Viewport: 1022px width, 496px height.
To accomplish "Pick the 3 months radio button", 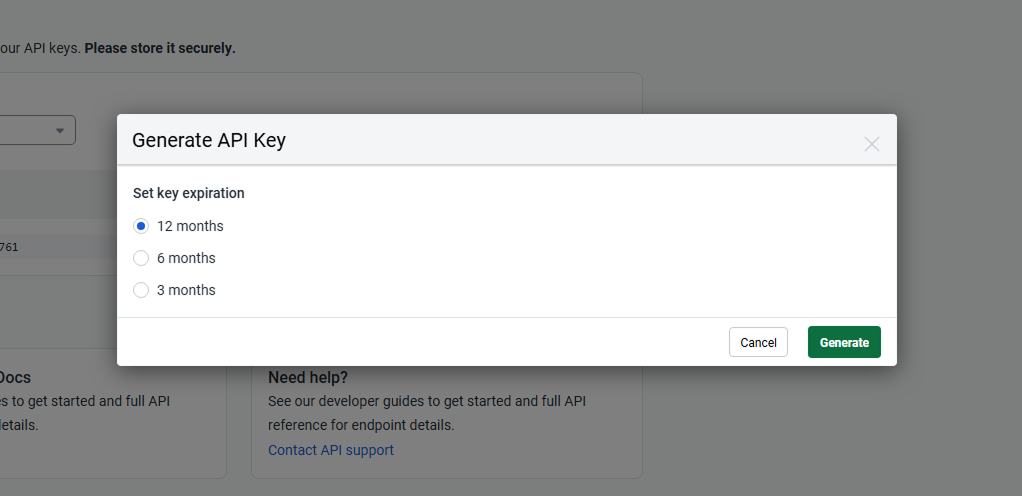I will coord(141,290).
